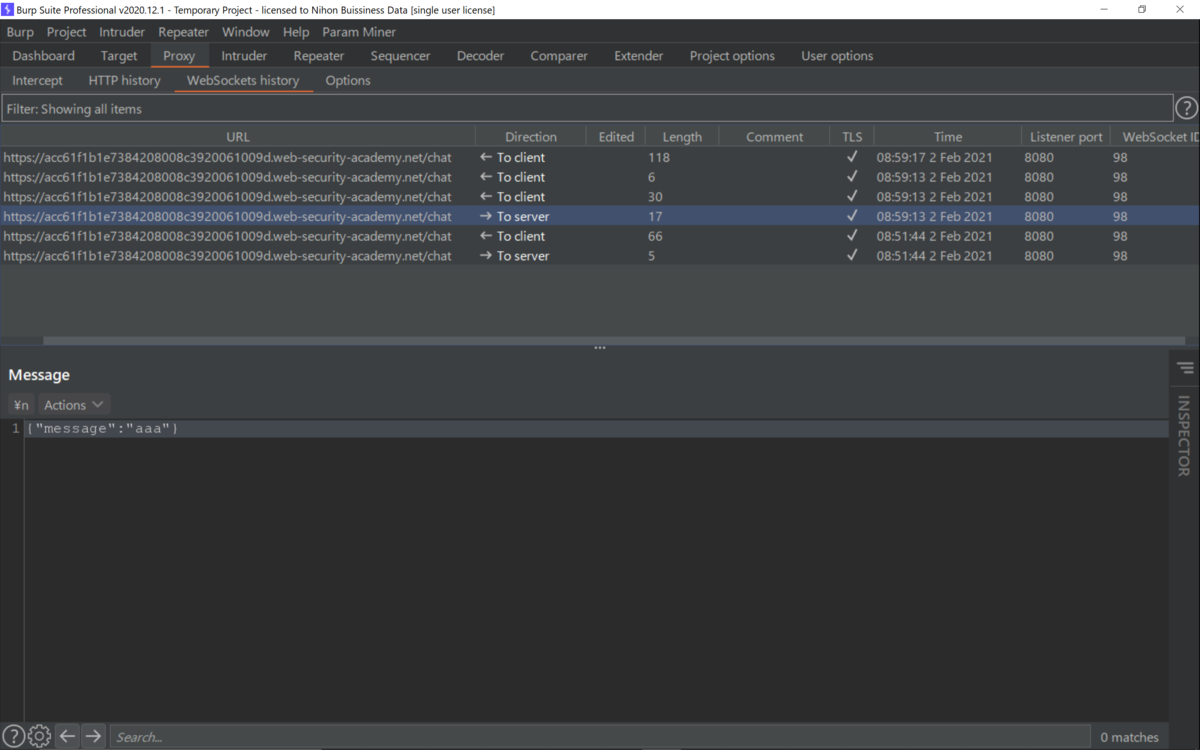
Task: Go to next search match arrow
Action: (93, 736)
